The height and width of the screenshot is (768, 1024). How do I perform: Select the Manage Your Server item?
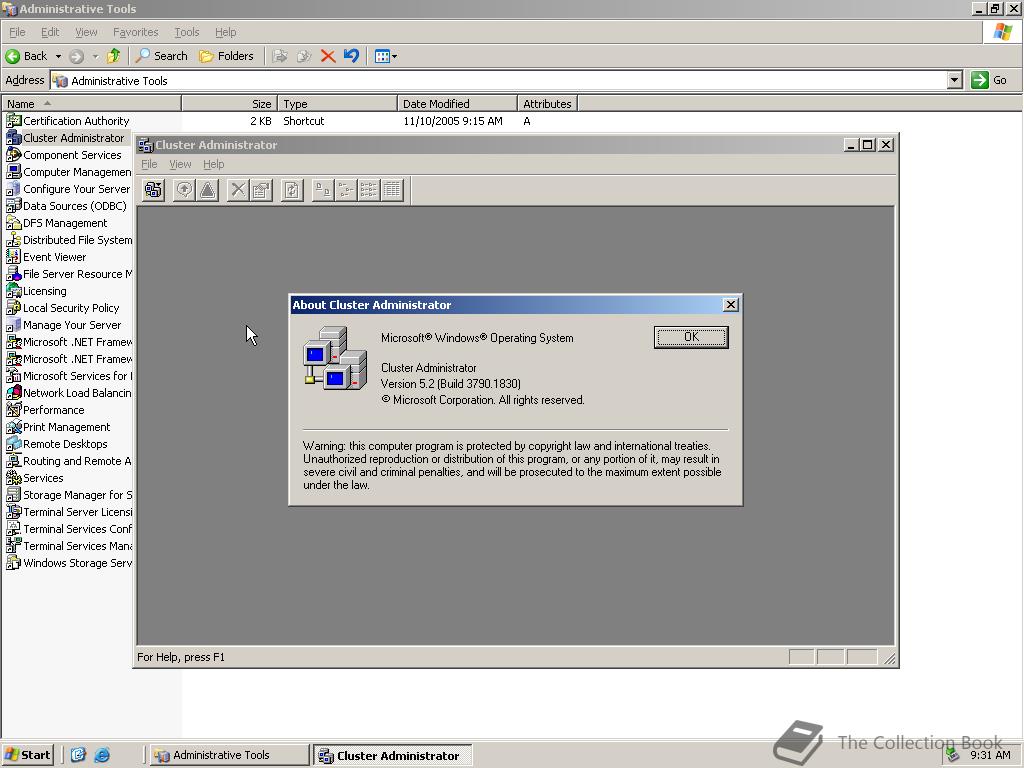coord(64,325)
